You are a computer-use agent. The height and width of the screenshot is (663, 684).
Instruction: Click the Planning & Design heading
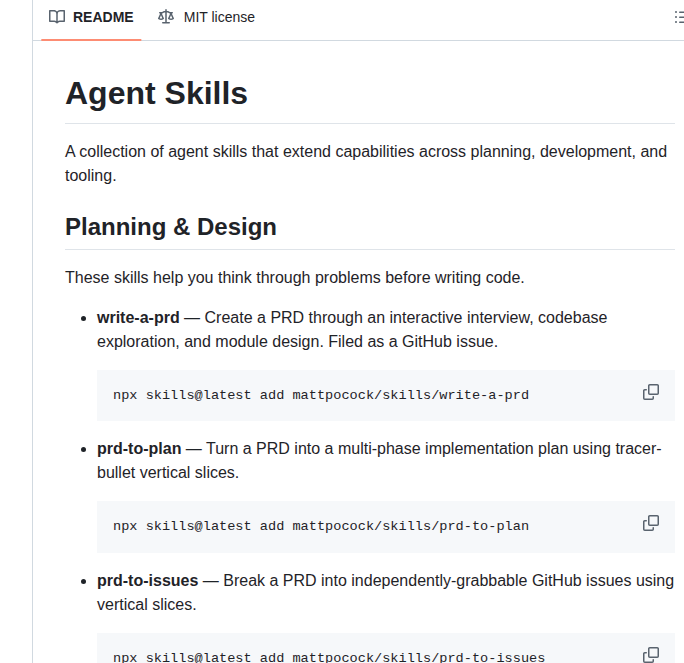pyautogui.click(x=170, y=227)
